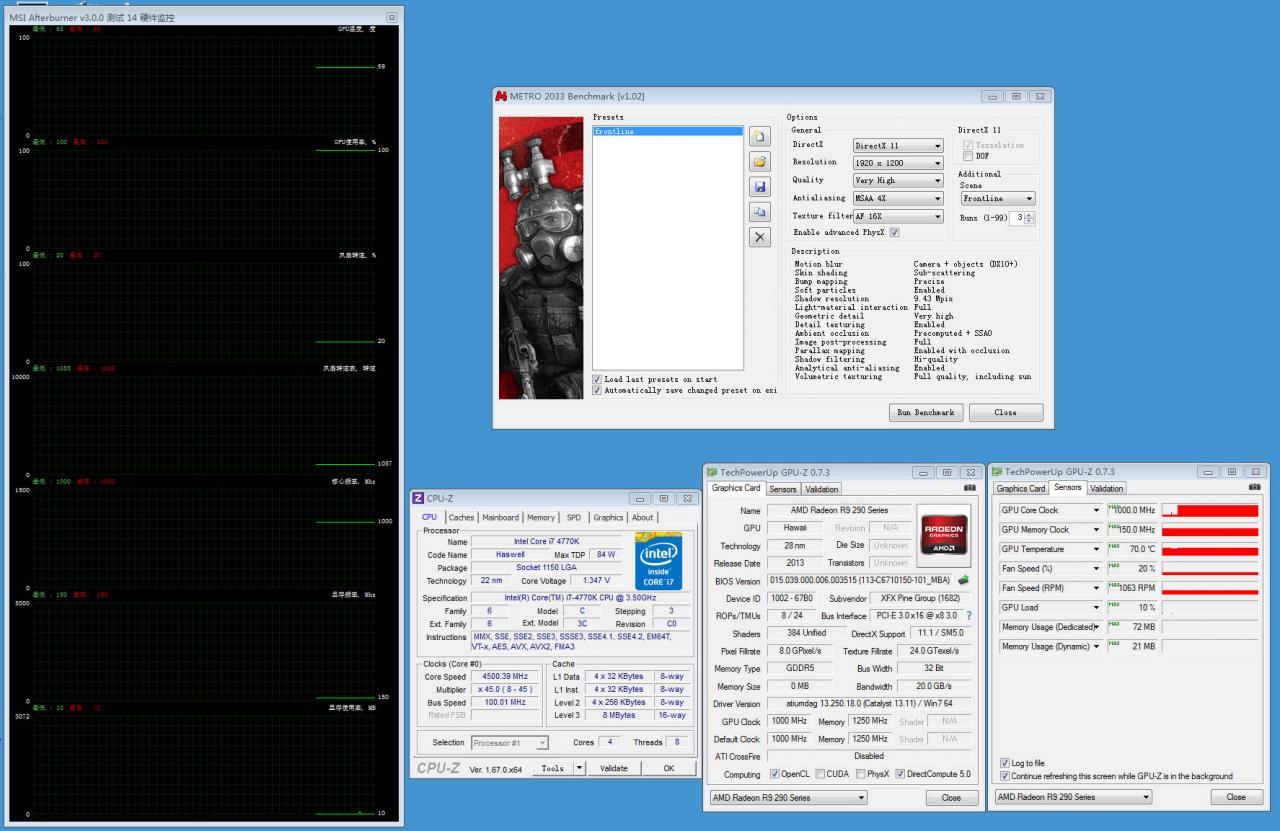Open the Scene Frontline dropdown
Image resolution: width=1280 pixels, height=831 pixels.
pos(998,198)
